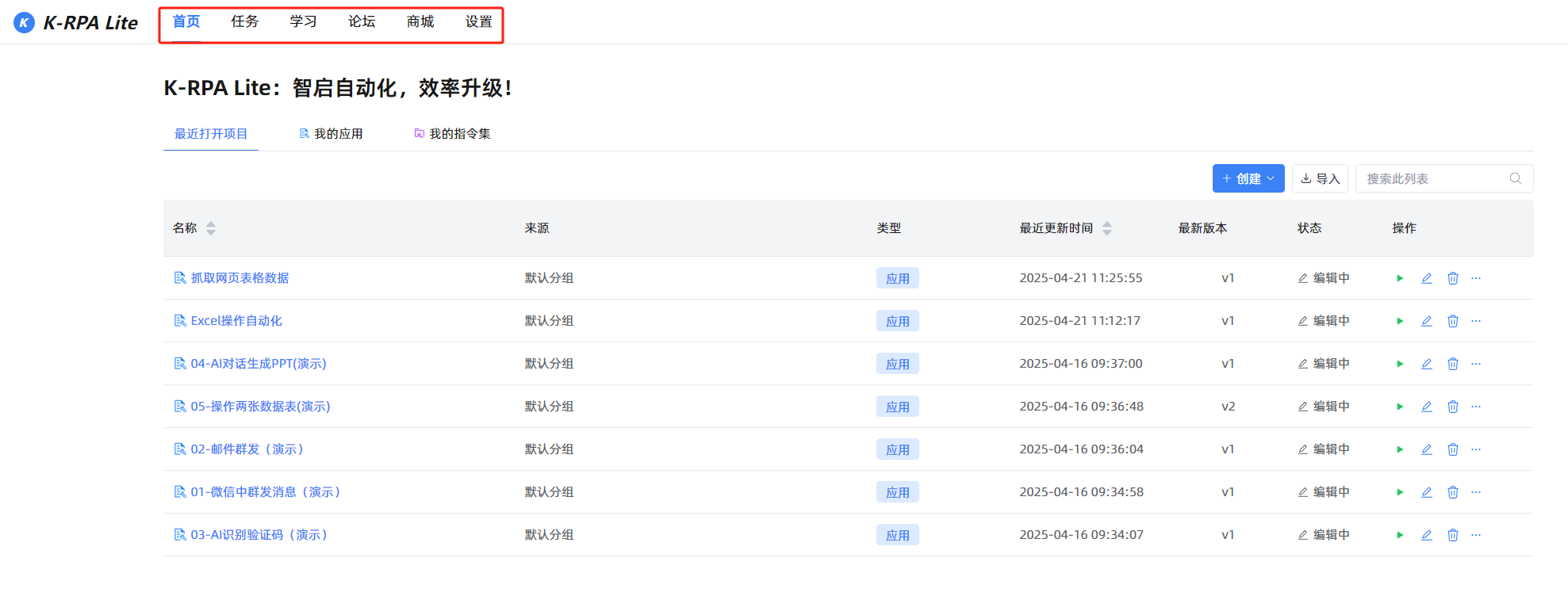Delete the 抓取网页表格数据 project

(x=1452, y=278)
